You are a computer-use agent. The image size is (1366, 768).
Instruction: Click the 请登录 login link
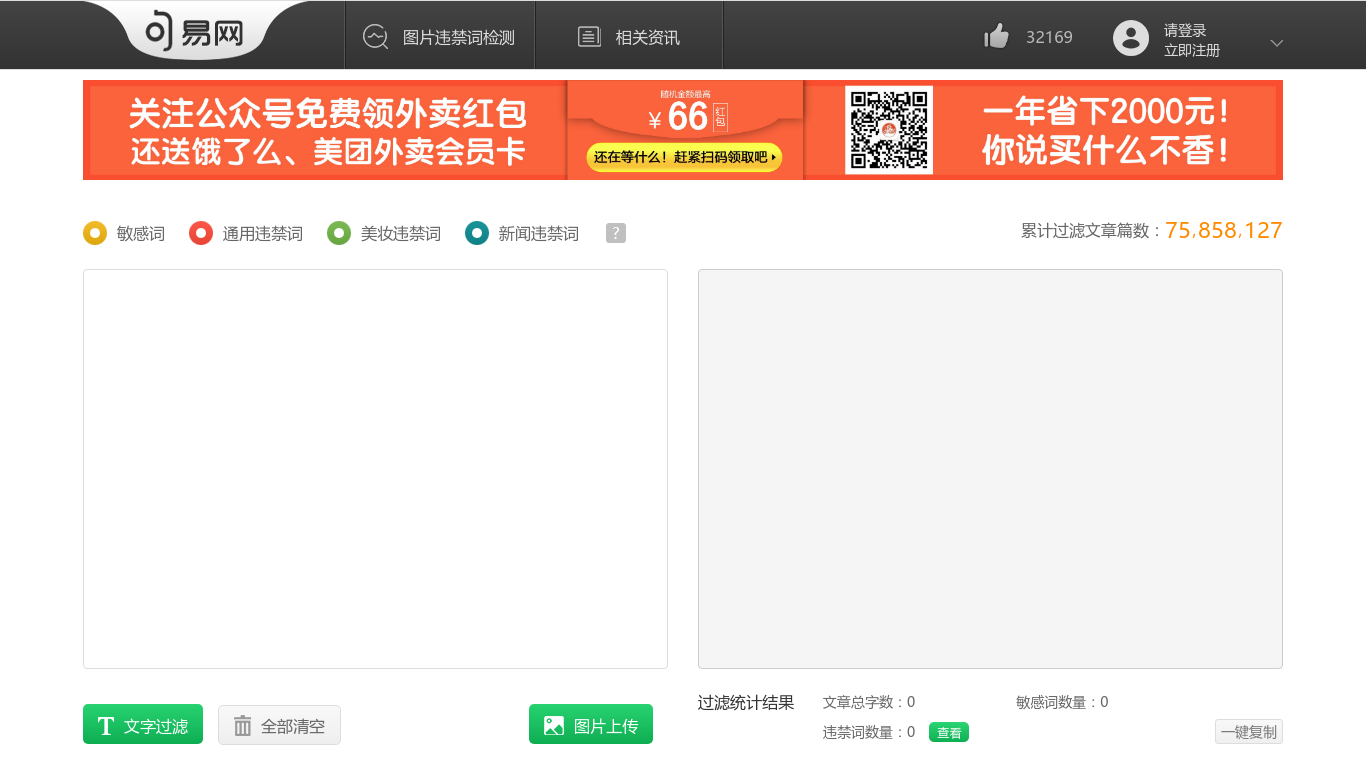[1185, 30]
